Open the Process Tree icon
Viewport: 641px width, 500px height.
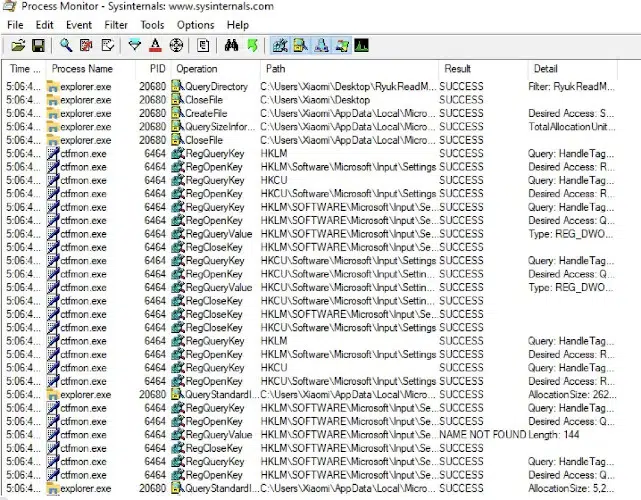pyautogui.click(x=203, y=45)
